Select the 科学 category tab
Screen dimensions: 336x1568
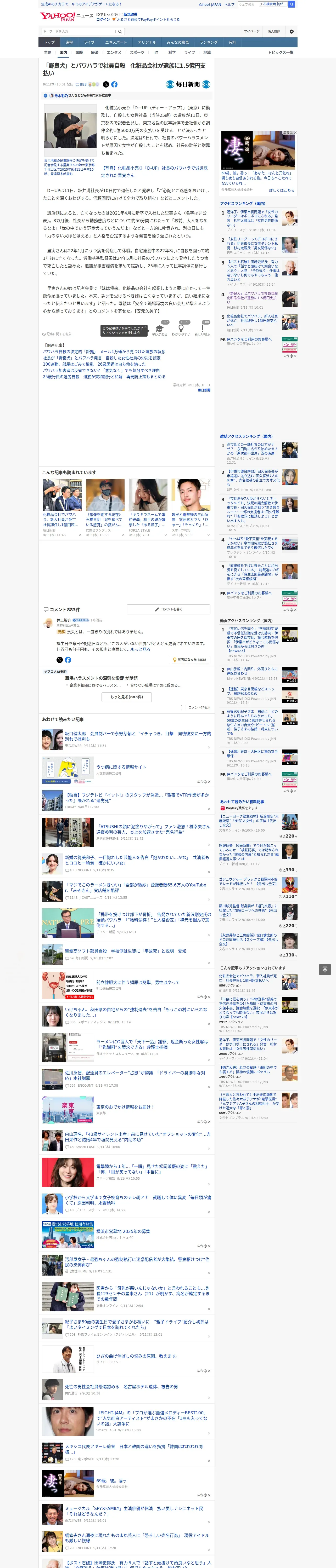[x=172, y=52]
